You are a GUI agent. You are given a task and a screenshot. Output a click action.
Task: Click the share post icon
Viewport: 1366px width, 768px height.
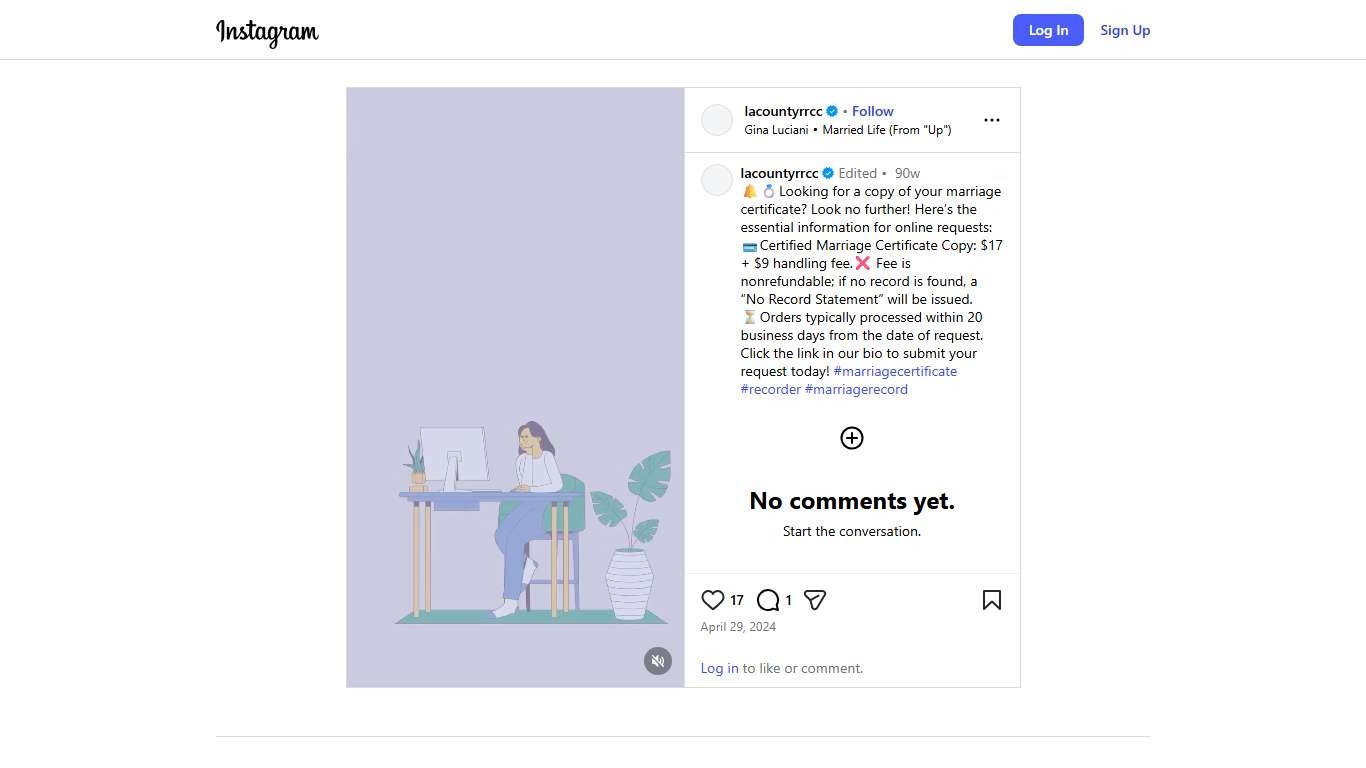click(815, 600)
